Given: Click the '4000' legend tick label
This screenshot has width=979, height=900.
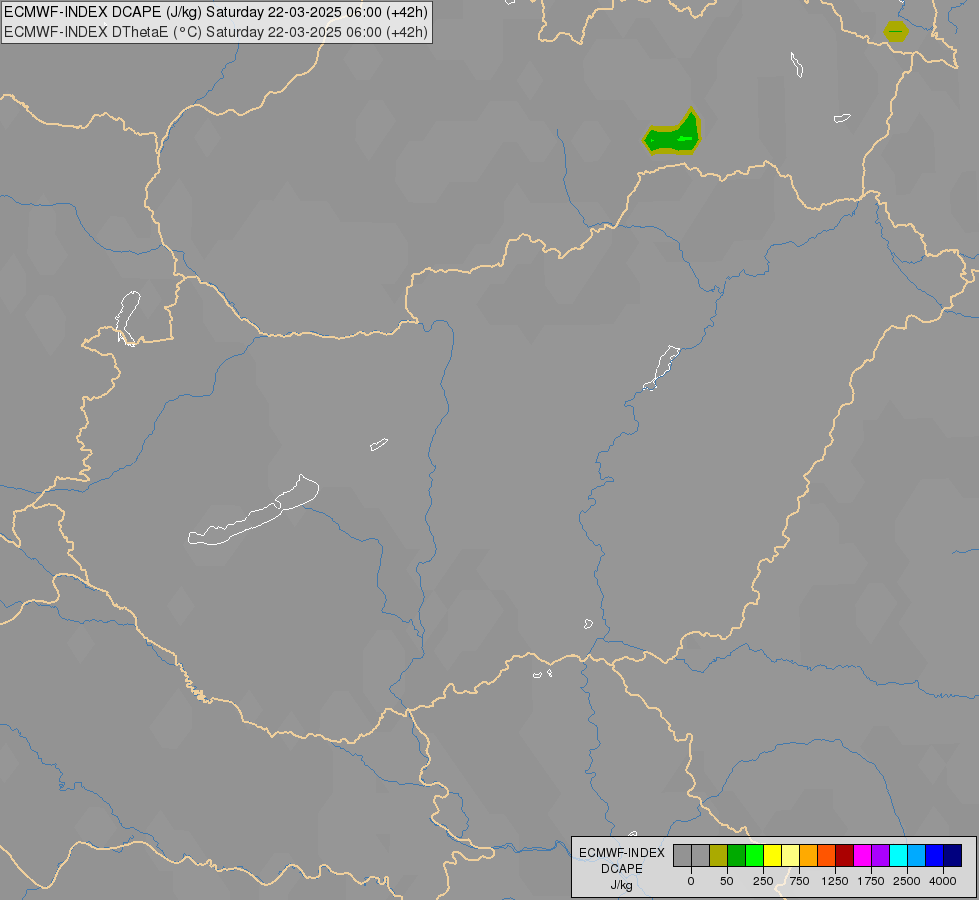Looking at the screenshot, I should click(943, 881).
